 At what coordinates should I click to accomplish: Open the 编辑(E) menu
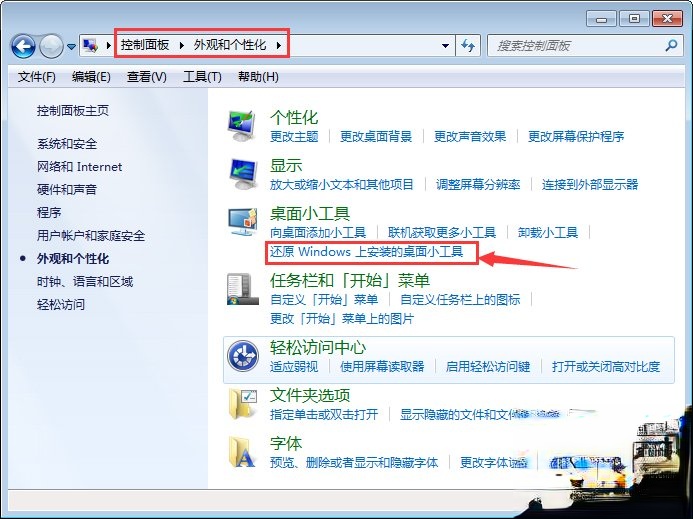(x=91, y=77)
